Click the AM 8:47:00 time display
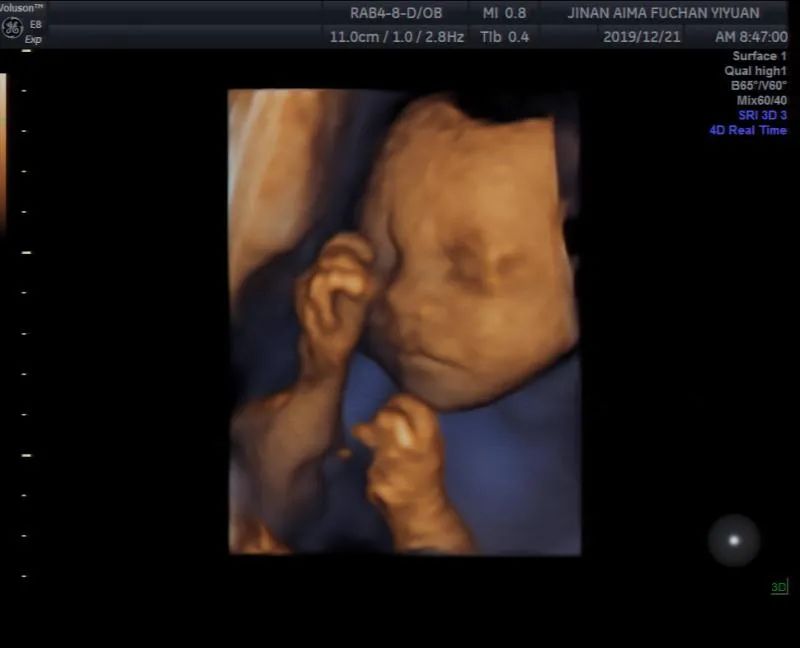 [x=750, y=37]
